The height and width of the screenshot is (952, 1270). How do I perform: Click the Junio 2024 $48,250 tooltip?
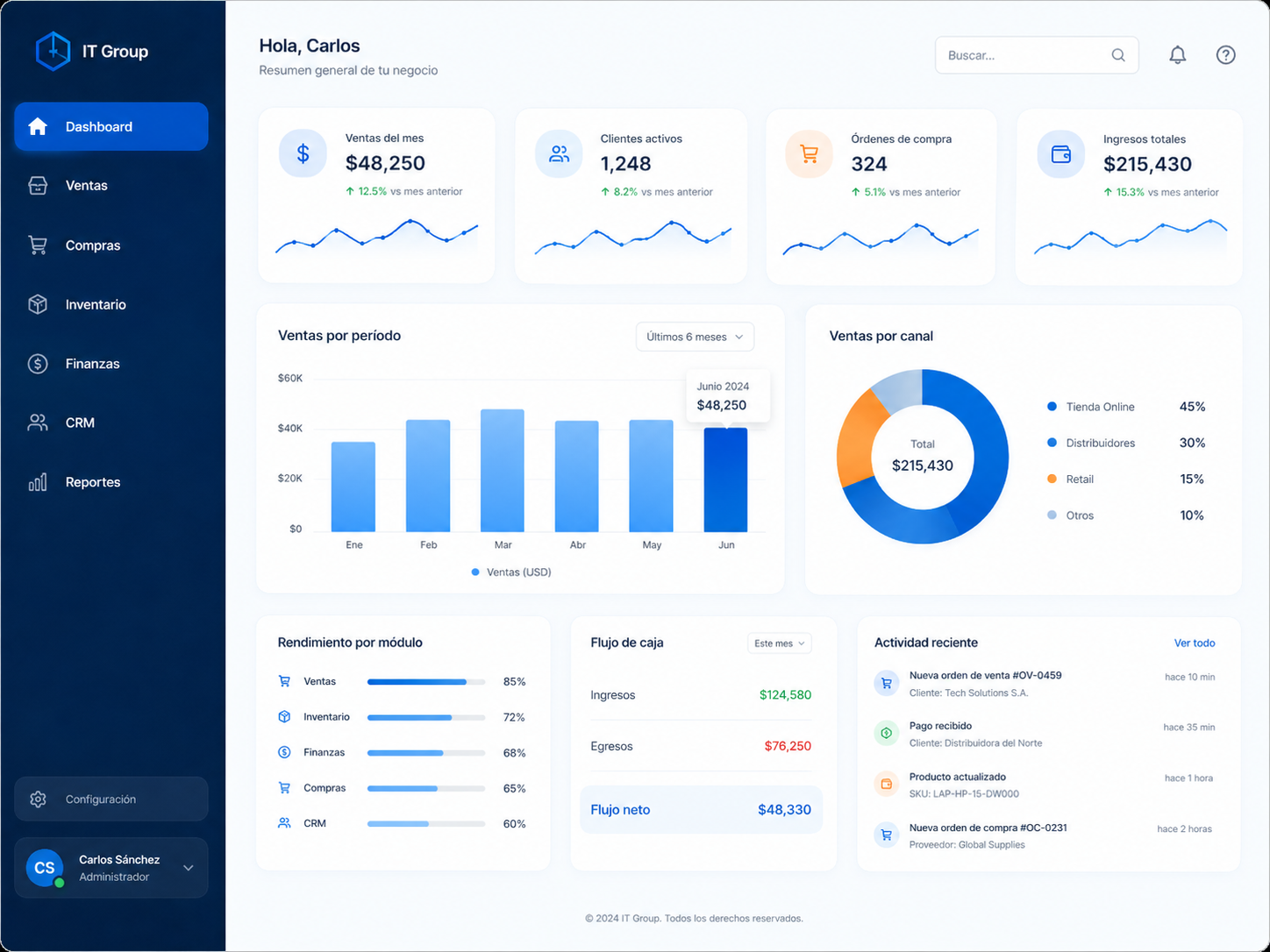pyautogui.click(x=728, y=397)
